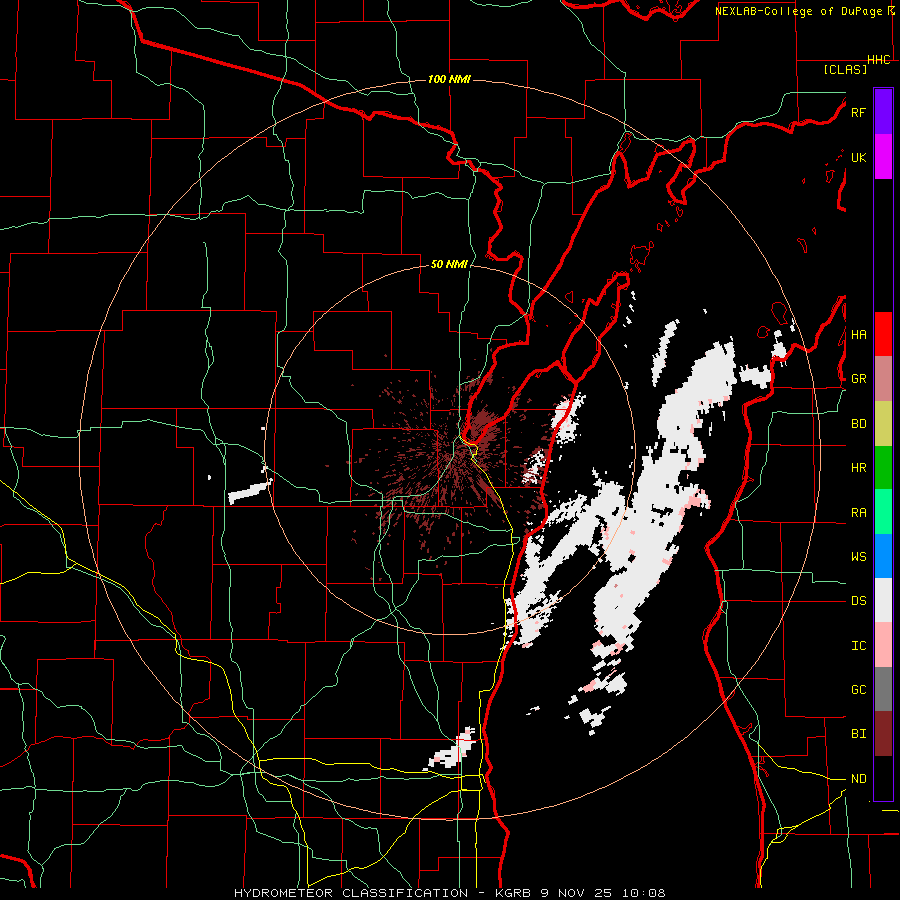Click the BI brown legend swatch

[x=883, y=734]
